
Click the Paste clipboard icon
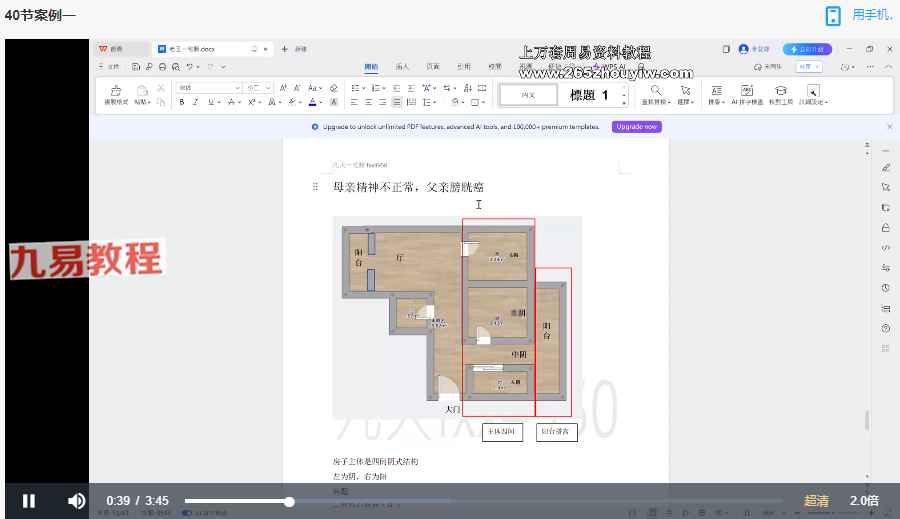tap(141, 91)
